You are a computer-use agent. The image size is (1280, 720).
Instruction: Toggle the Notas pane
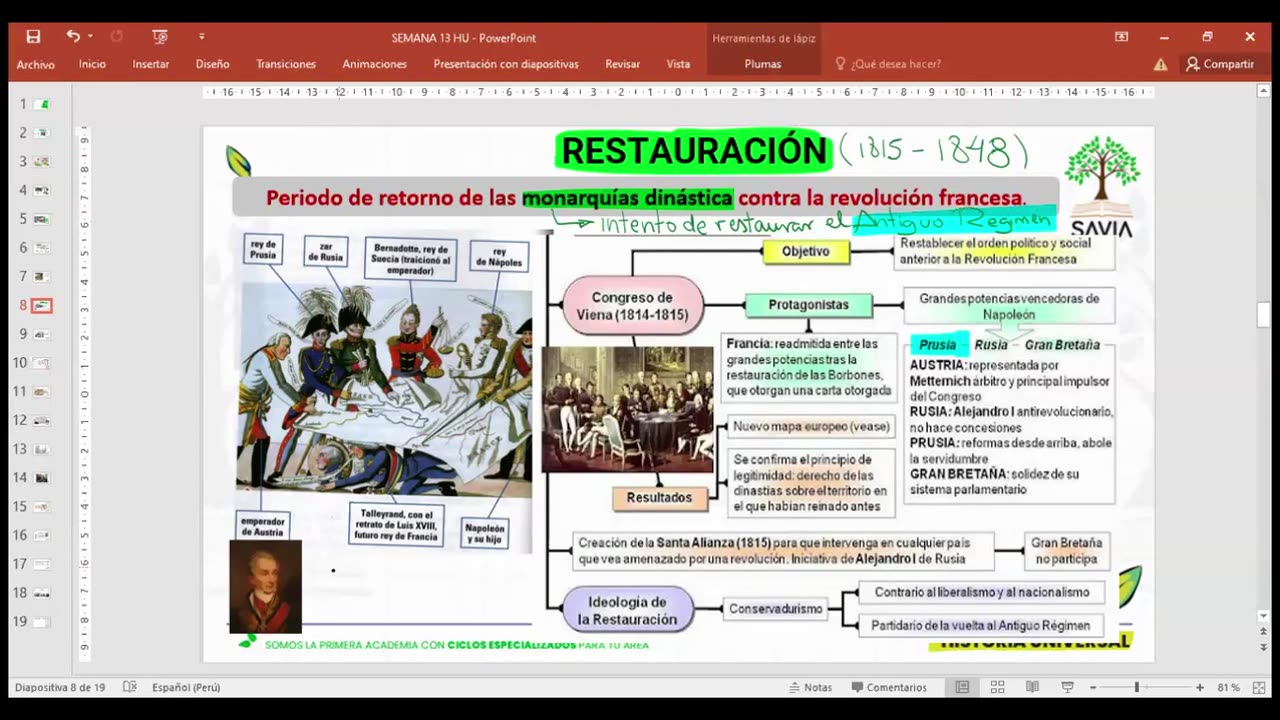coord(810,688)
